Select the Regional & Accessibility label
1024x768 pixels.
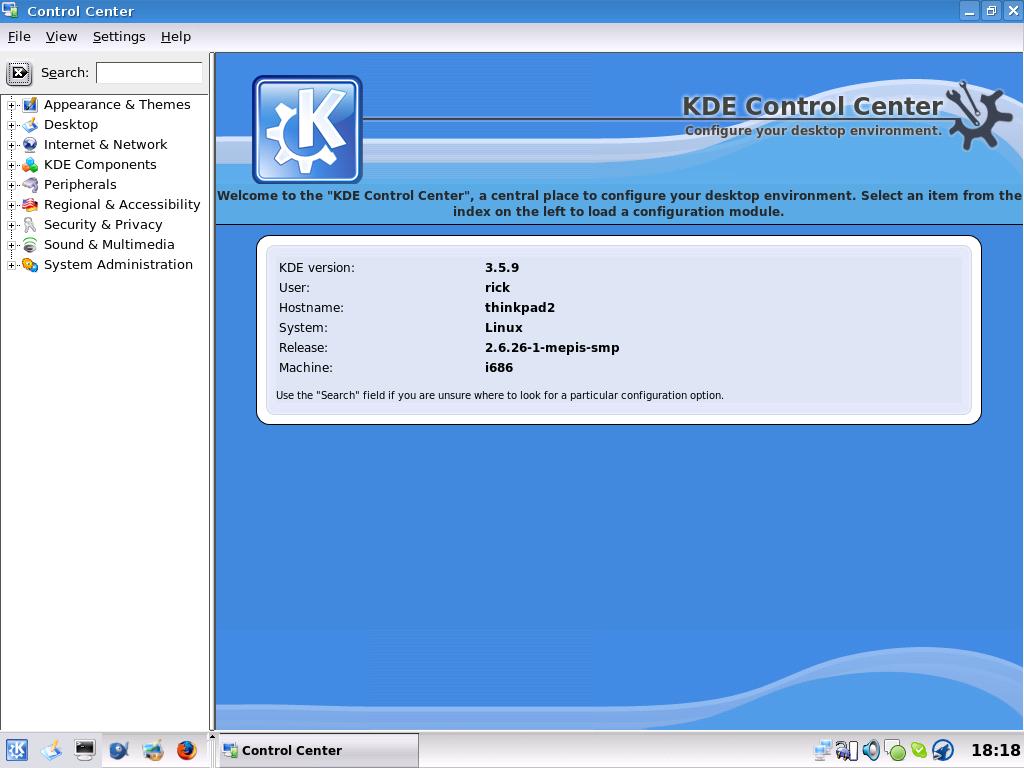coord(122,204)
